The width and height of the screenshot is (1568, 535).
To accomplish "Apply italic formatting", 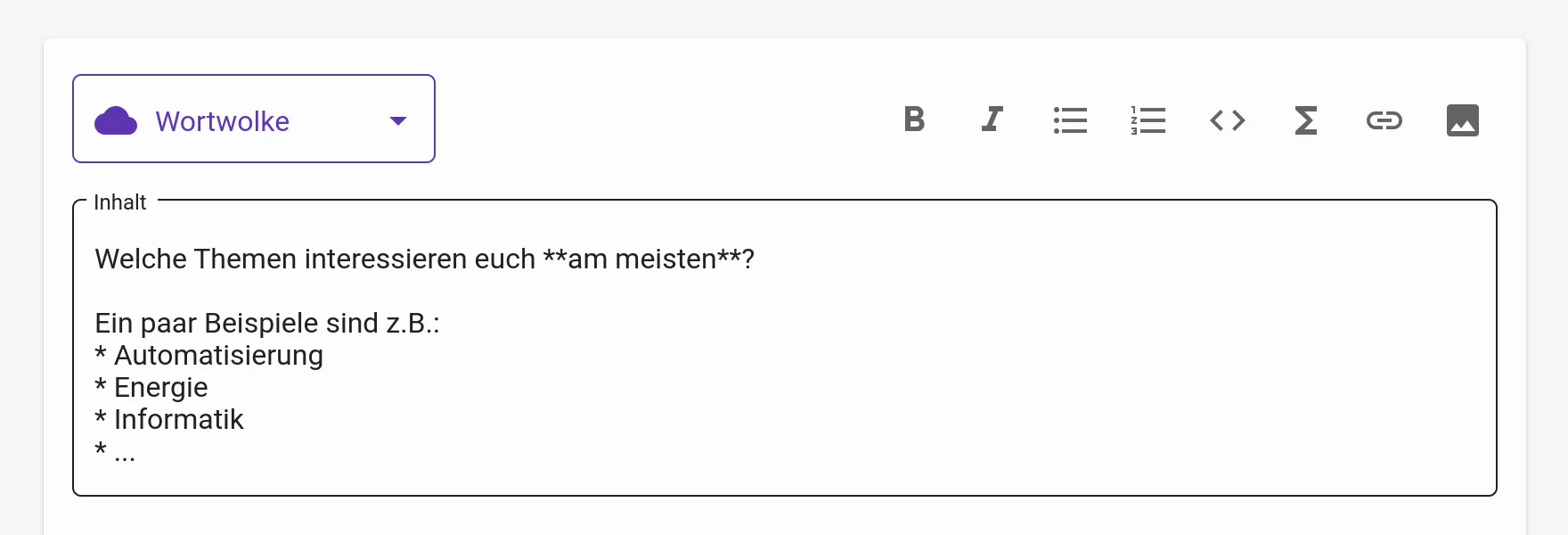I will [x=992, y=119].
